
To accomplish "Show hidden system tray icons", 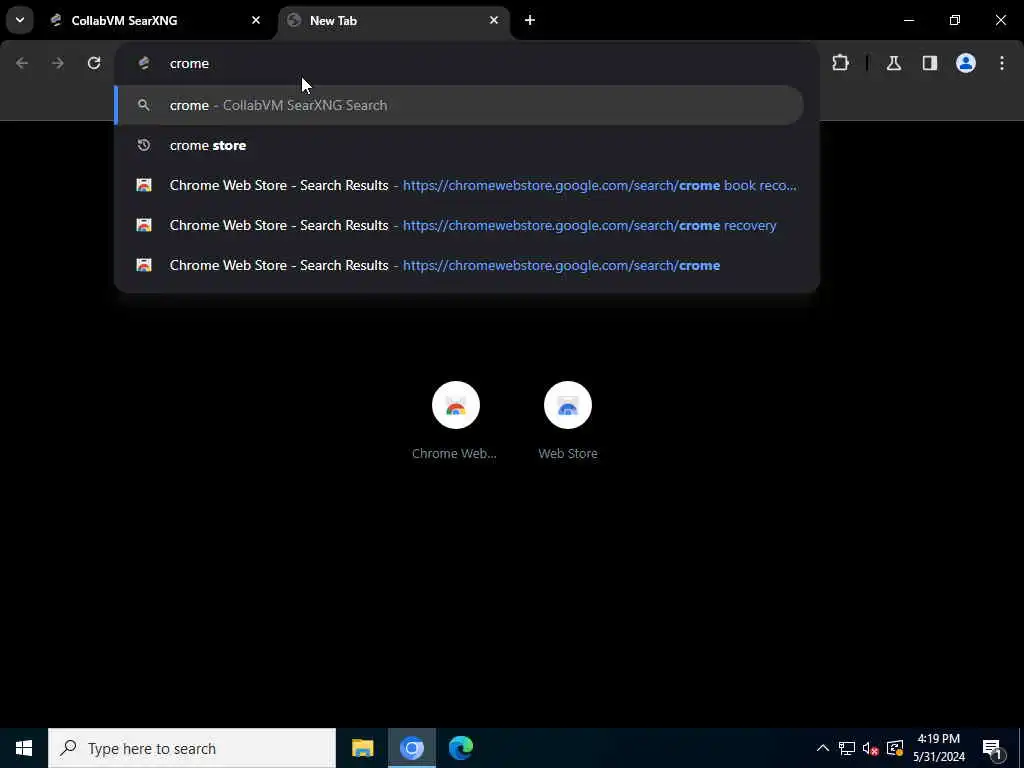I will 823,748.
